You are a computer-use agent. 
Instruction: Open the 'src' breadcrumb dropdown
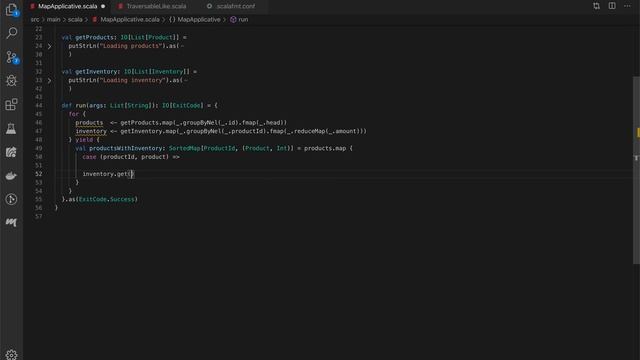click(35, 20)
